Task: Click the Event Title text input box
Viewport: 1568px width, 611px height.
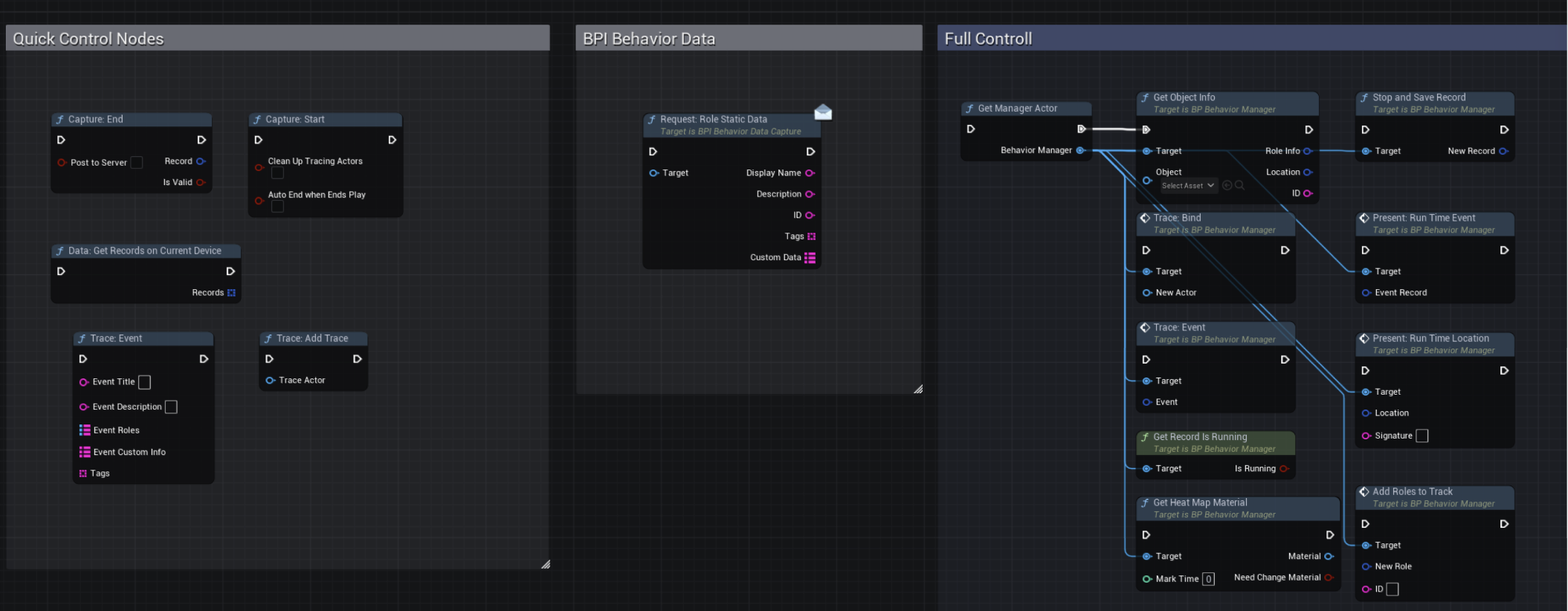Action: (x=145, y=382)
